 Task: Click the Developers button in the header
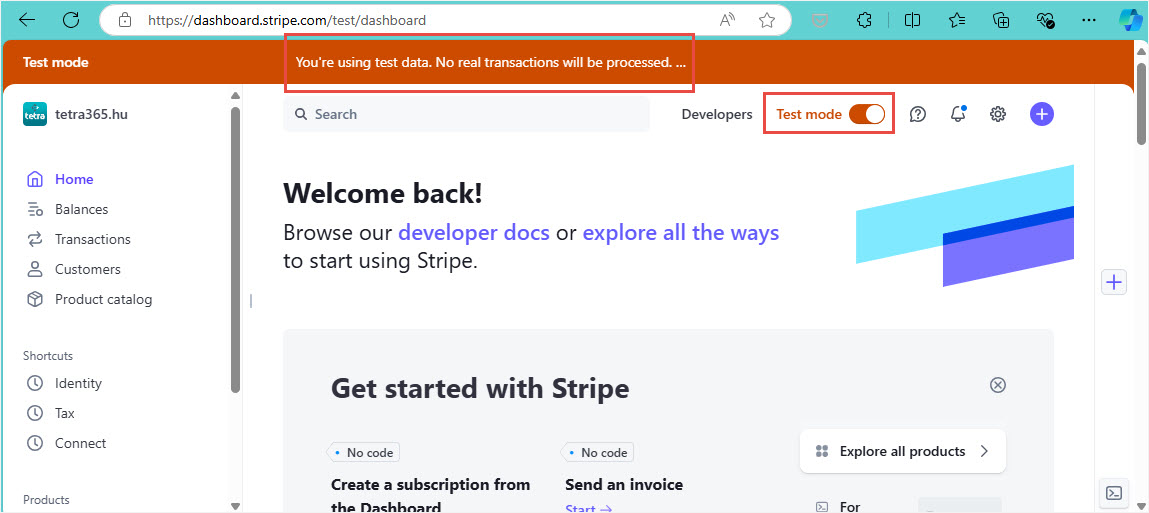[x=716, y=114]
